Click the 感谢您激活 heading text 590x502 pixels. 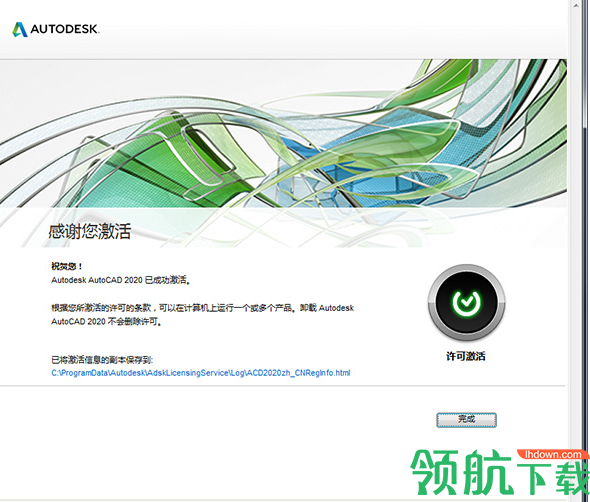90,231
